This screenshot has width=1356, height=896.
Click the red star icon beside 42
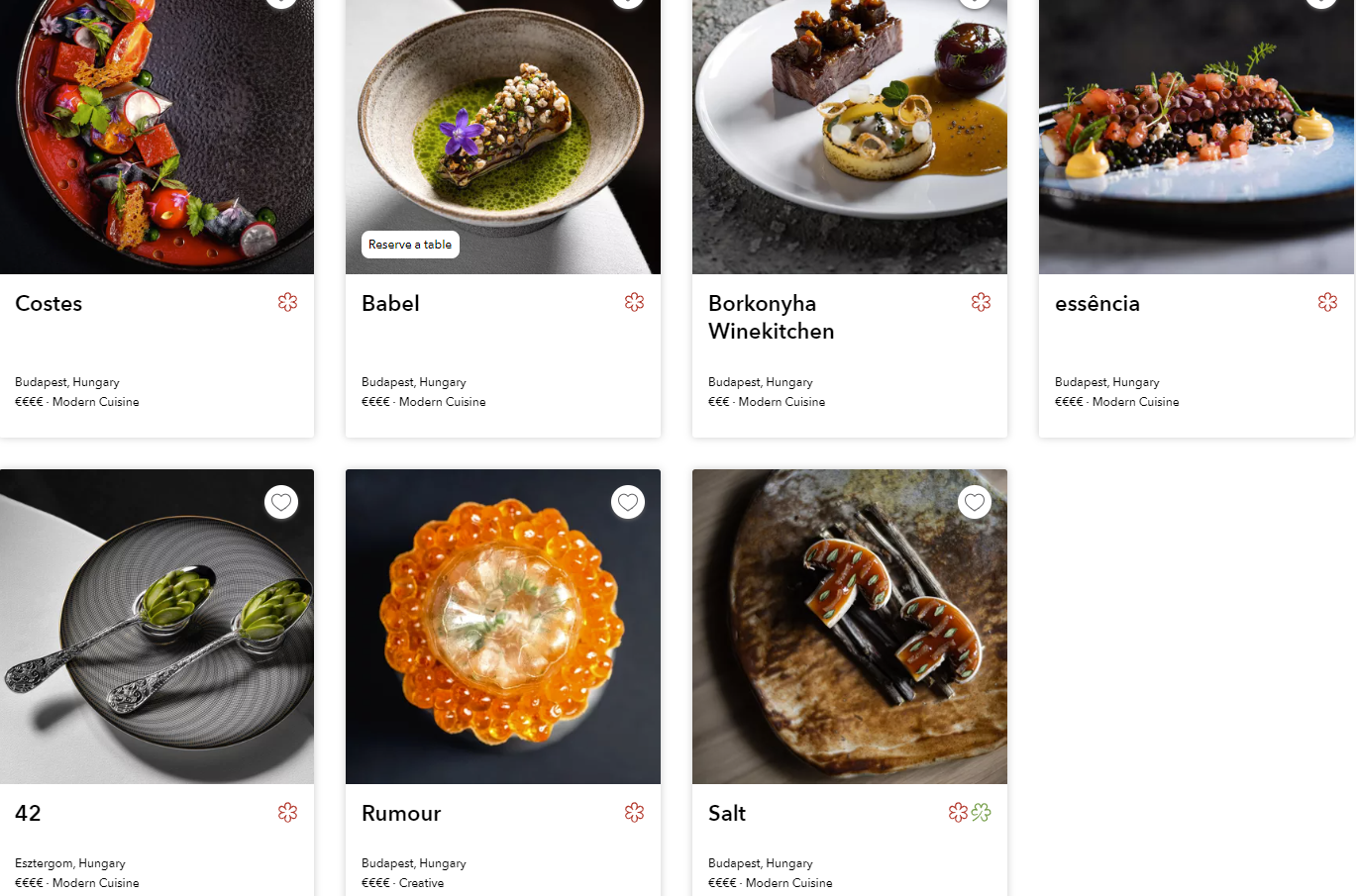pyautogui.click(x=288, y=813)
